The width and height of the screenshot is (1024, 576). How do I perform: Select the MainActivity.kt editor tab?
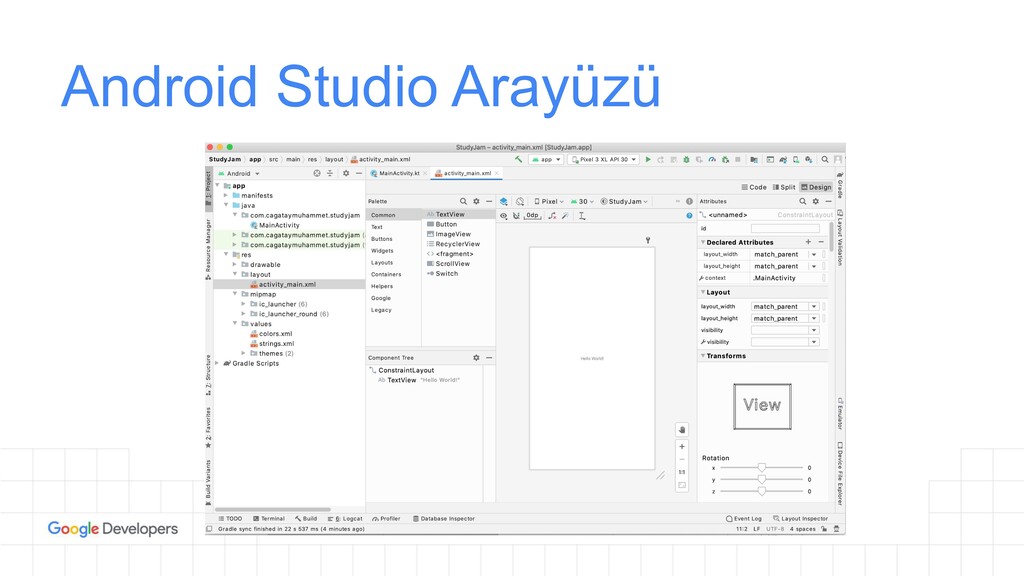[x=398, y=173]
